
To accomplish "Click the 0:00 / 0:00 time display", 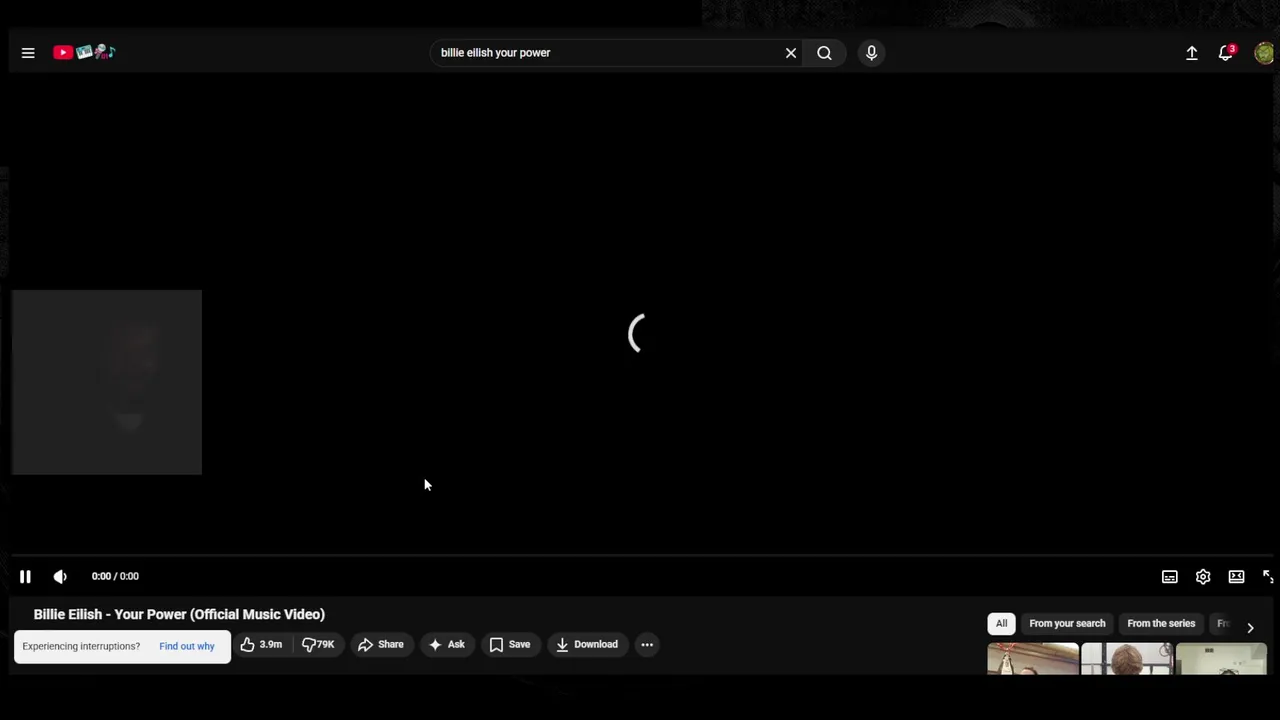I will 115,576.
